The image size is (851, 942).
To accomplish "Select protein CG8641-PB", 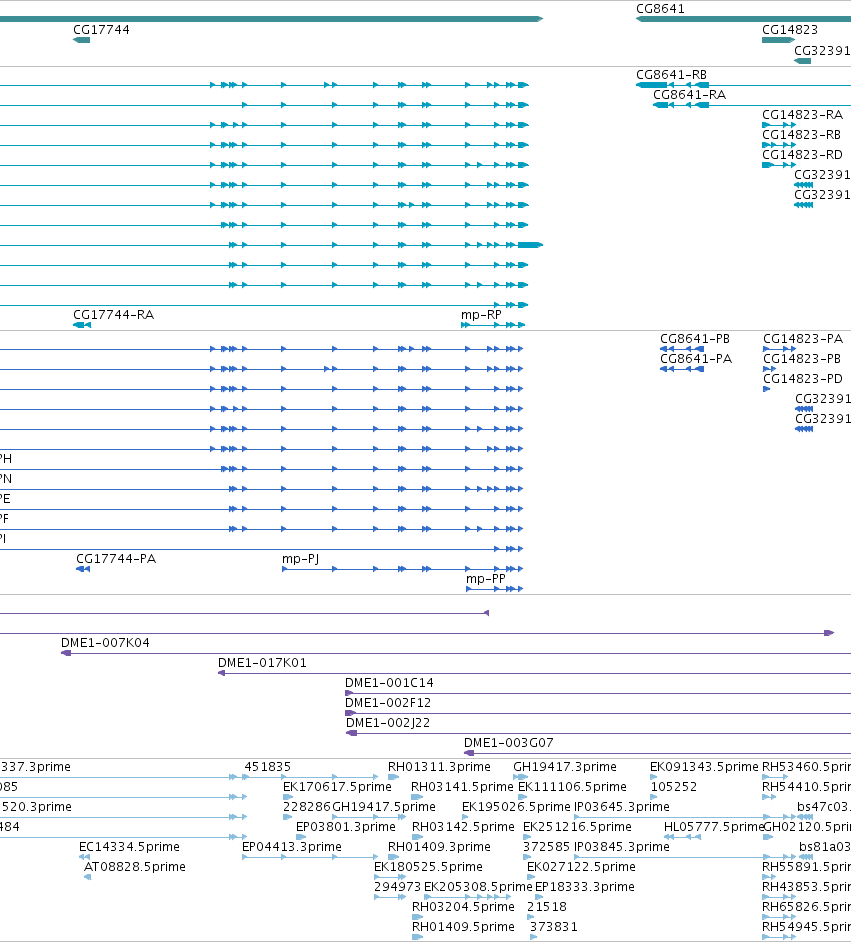I will [x=695, y=339].
